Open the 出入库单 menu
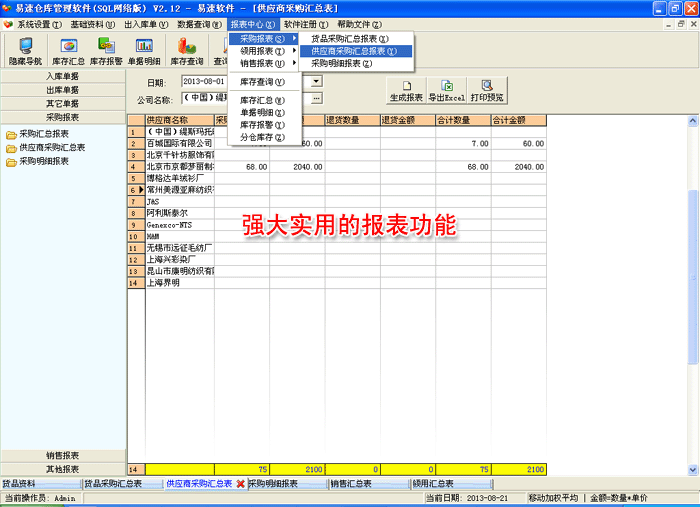 tap(146, 25)
